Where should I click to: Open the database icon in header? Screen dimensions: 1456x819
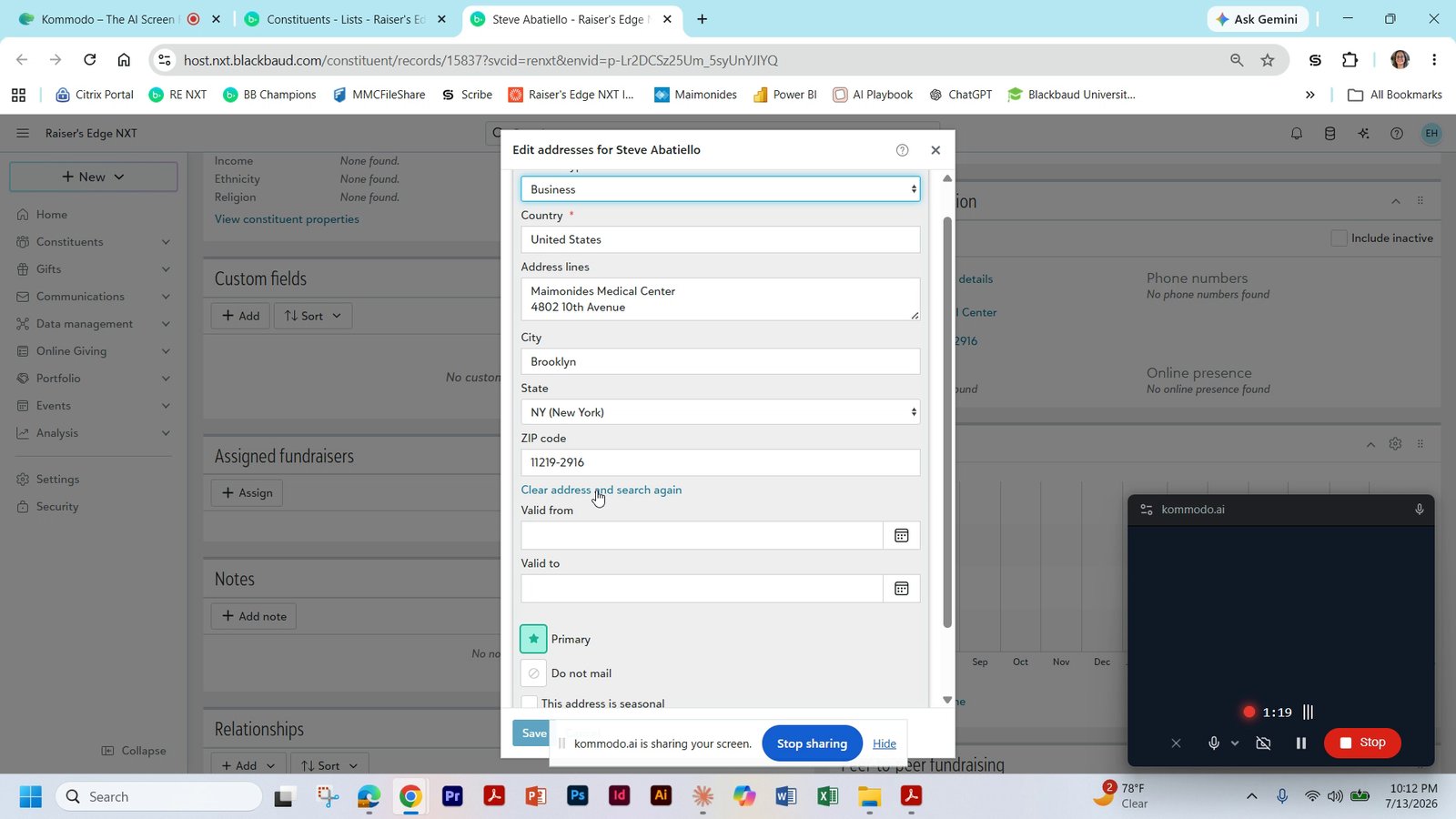(1330, 134)
